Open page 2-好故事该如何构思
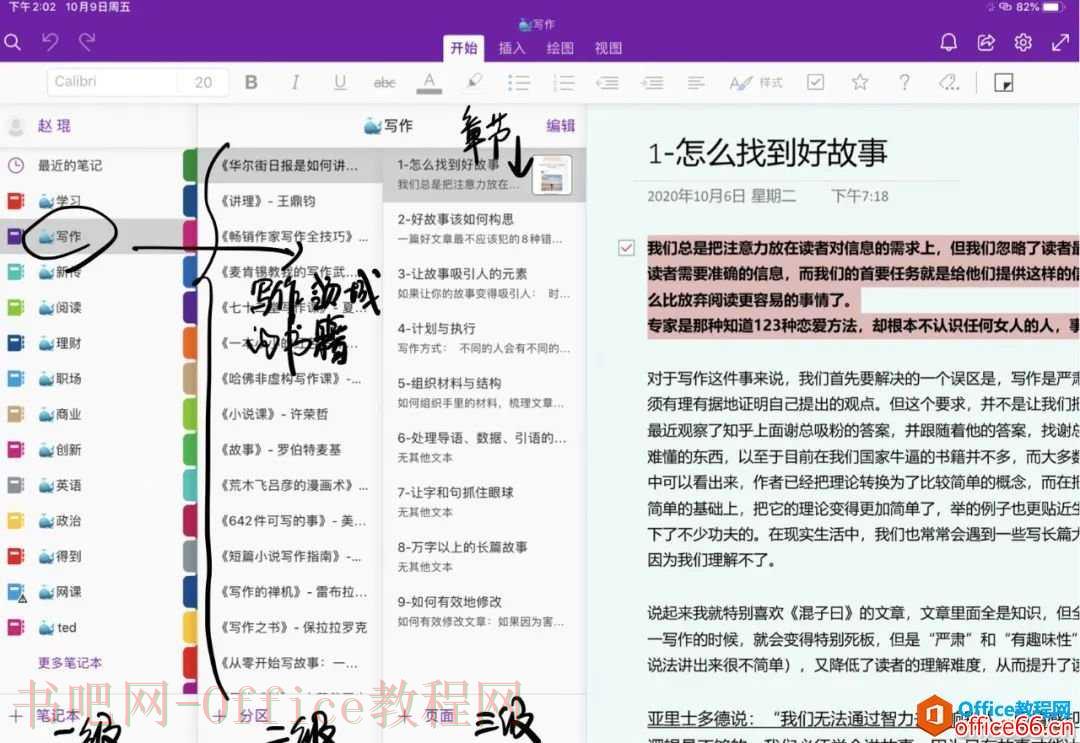 click(x=484, y=229)
